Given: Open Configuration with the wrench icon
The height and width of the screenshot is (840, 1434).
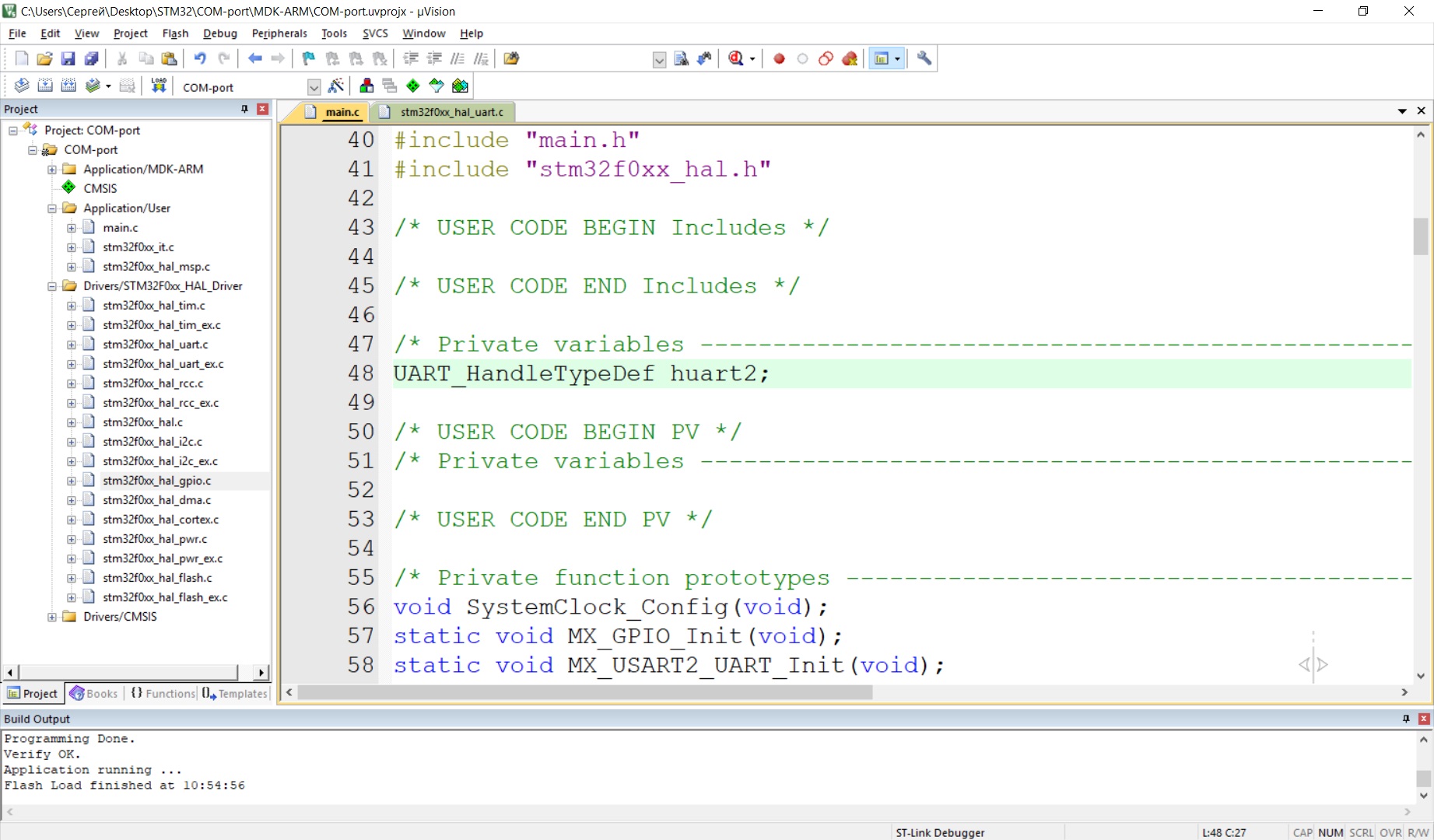Looking at the screenshot, I should [924, 58].
